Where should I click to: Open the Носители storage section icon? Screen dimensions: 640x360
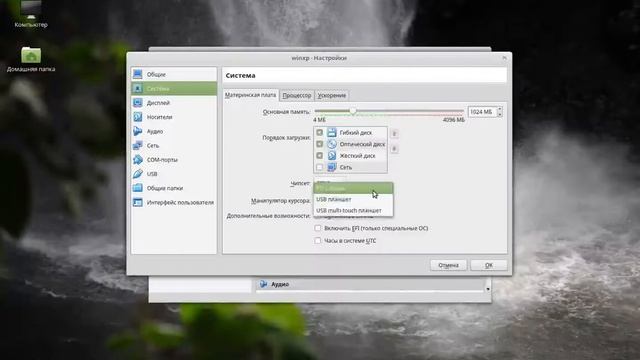[x=138, y=117]
